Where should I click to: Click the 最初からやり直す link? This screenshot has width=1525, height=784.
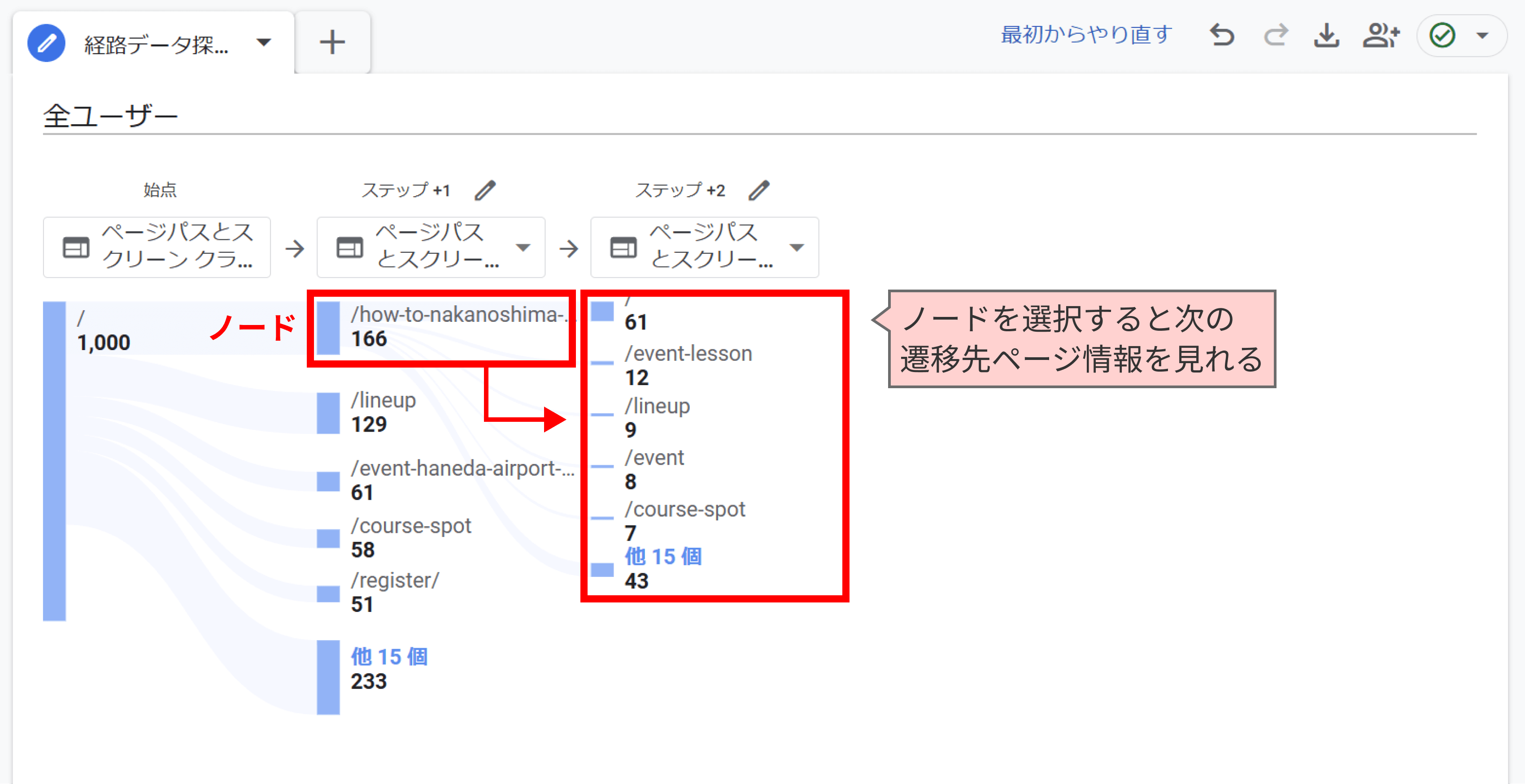tap(1086, 35)
